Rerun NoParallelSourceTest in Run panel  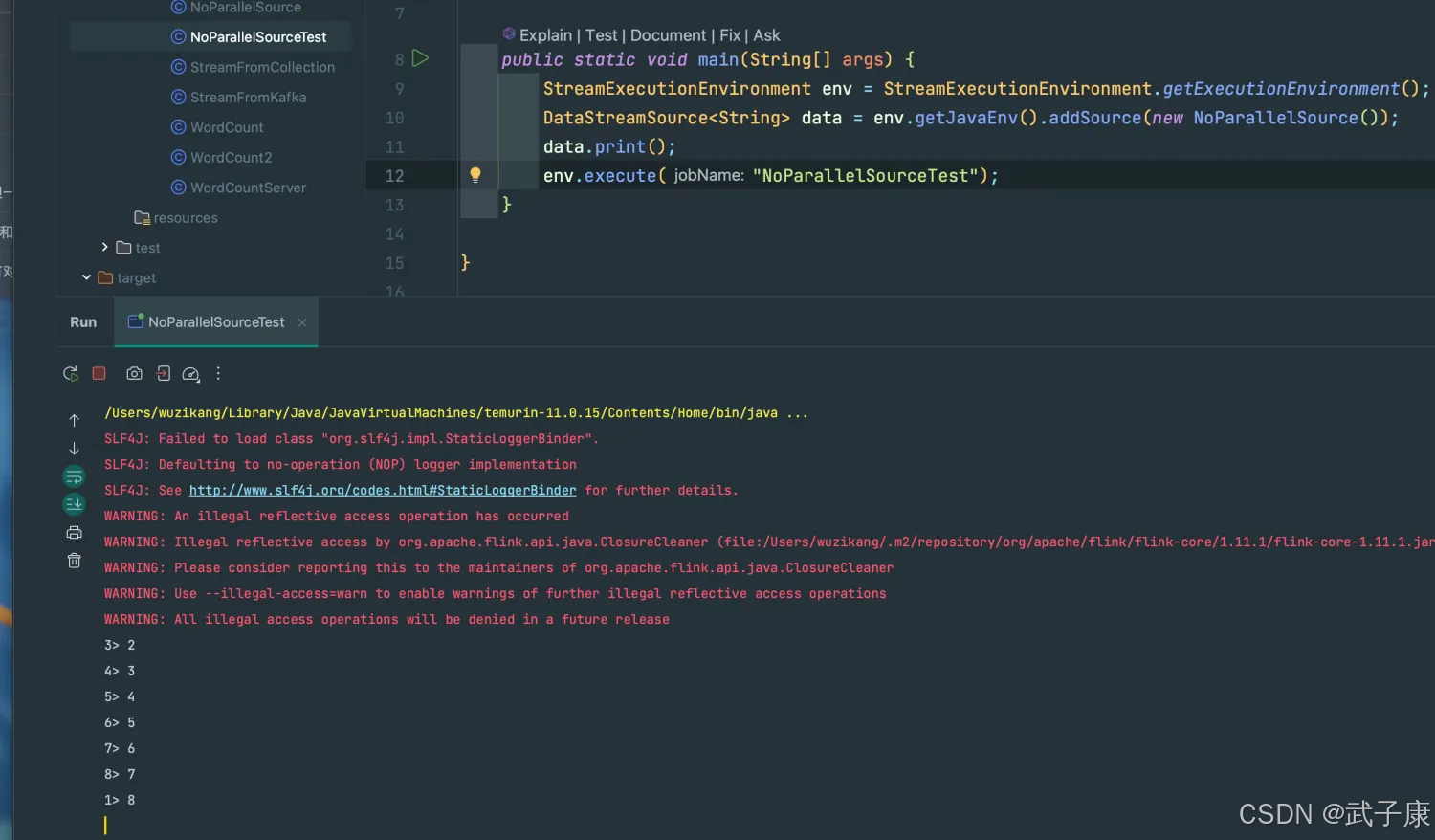71,374
